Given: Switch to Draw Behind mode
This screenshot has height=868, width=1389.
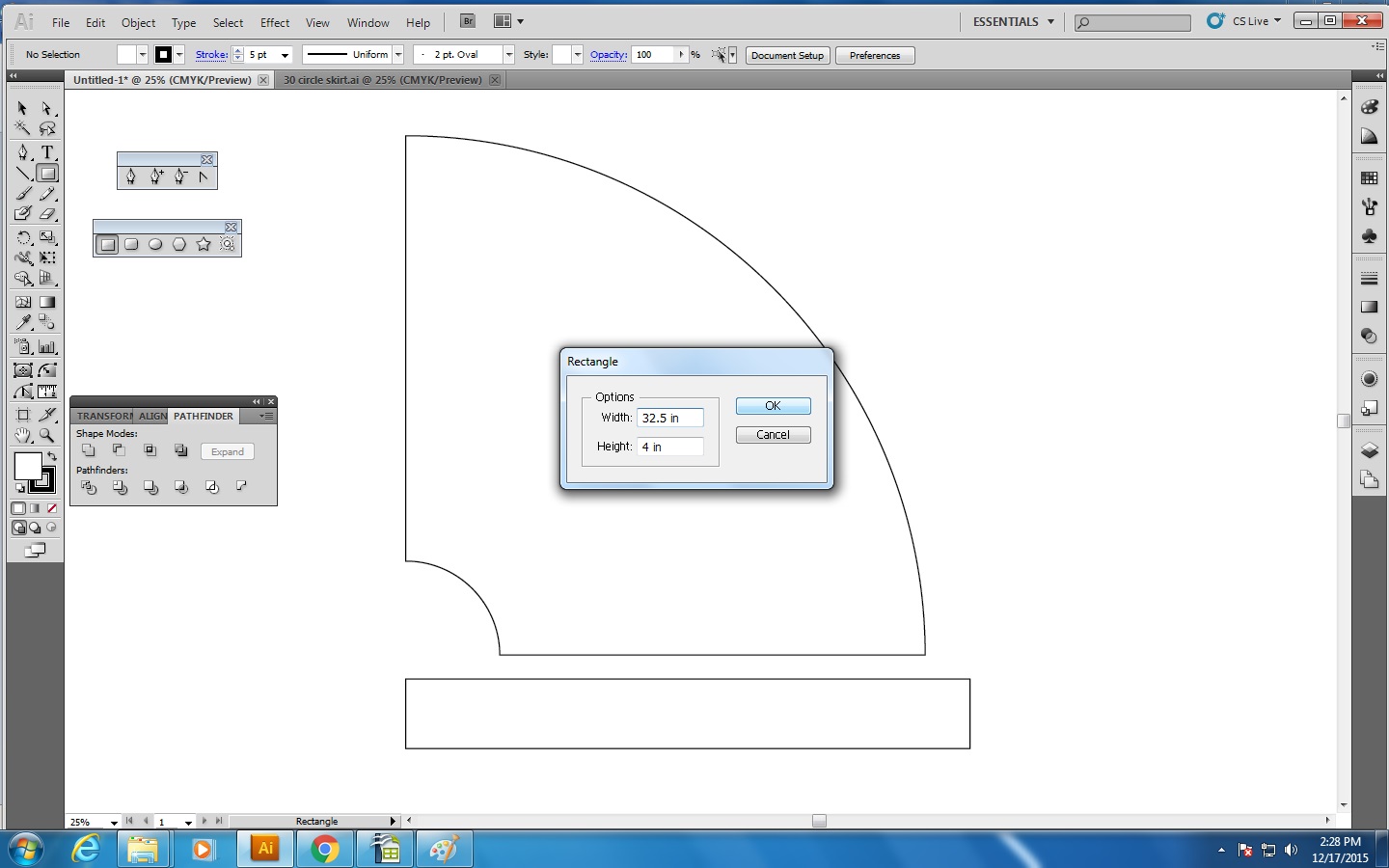Looking at the screenshot, I should pyautogui.click(x=35, y=528).
